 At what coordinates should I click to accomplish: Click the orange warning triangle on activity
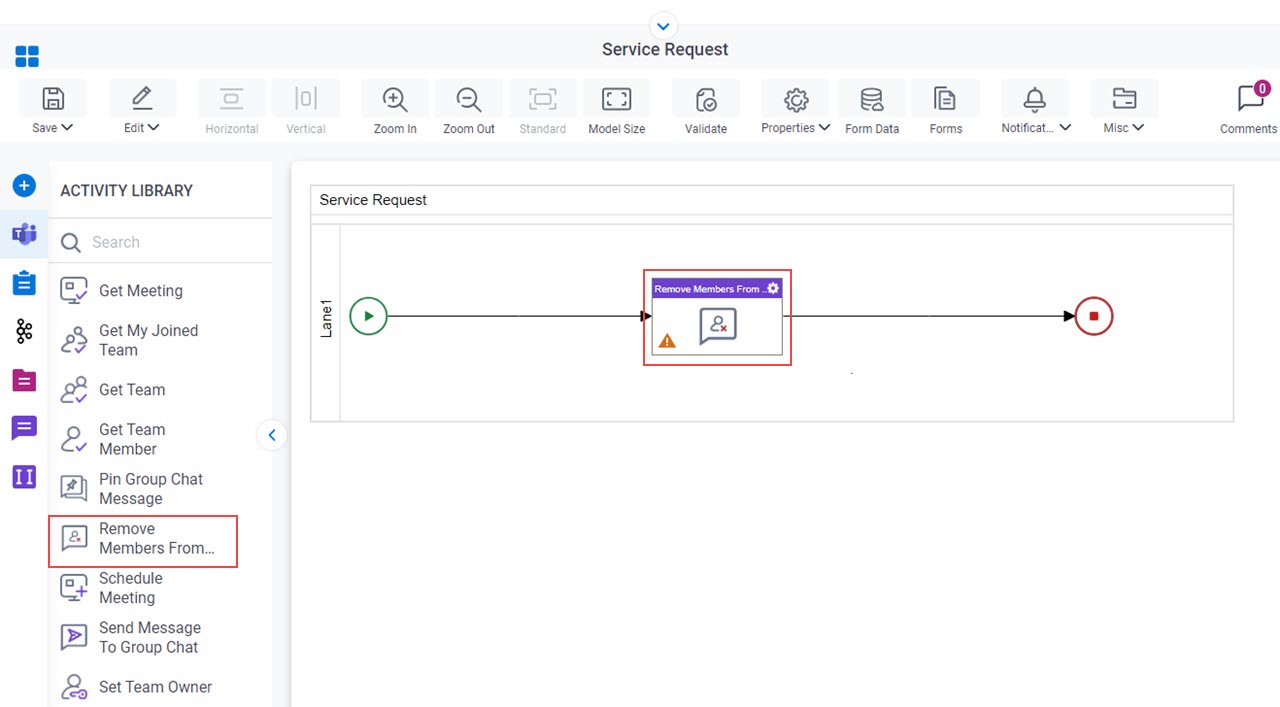[667, 341]
